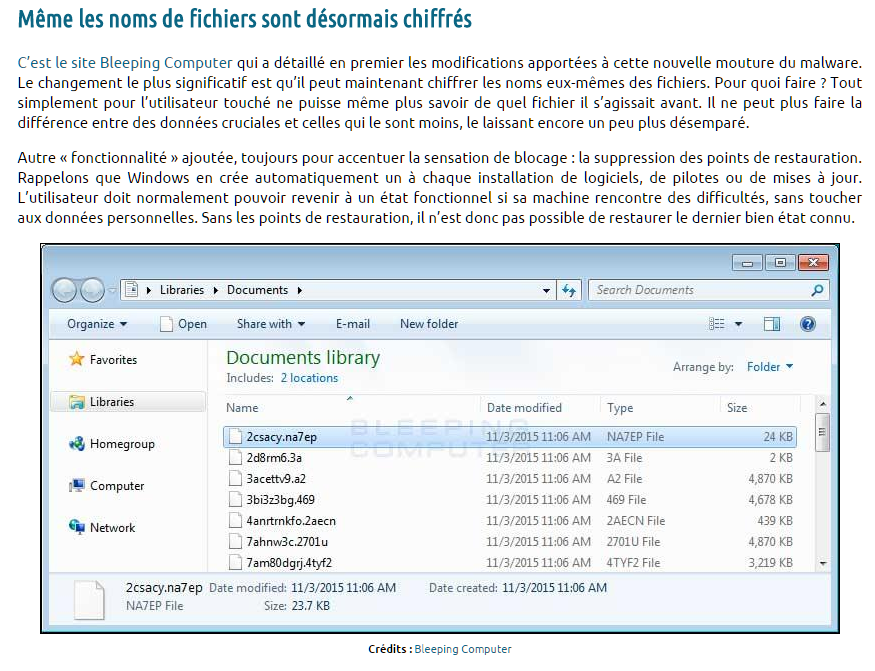Viewport: 875px width, 671px height.
Task: Click the magnifier search icon
Action: pyautogui.click(x=817, y=290)
